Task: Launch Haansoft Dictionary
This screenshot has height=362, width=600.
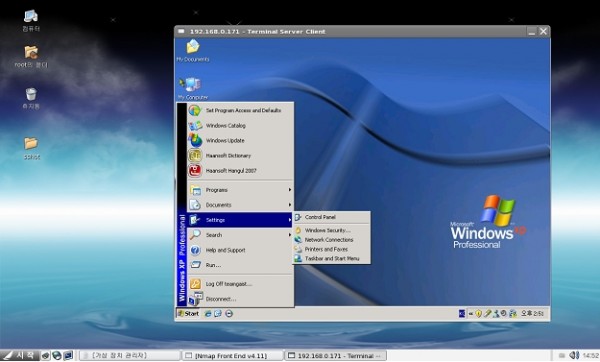Action: [240, 155]
